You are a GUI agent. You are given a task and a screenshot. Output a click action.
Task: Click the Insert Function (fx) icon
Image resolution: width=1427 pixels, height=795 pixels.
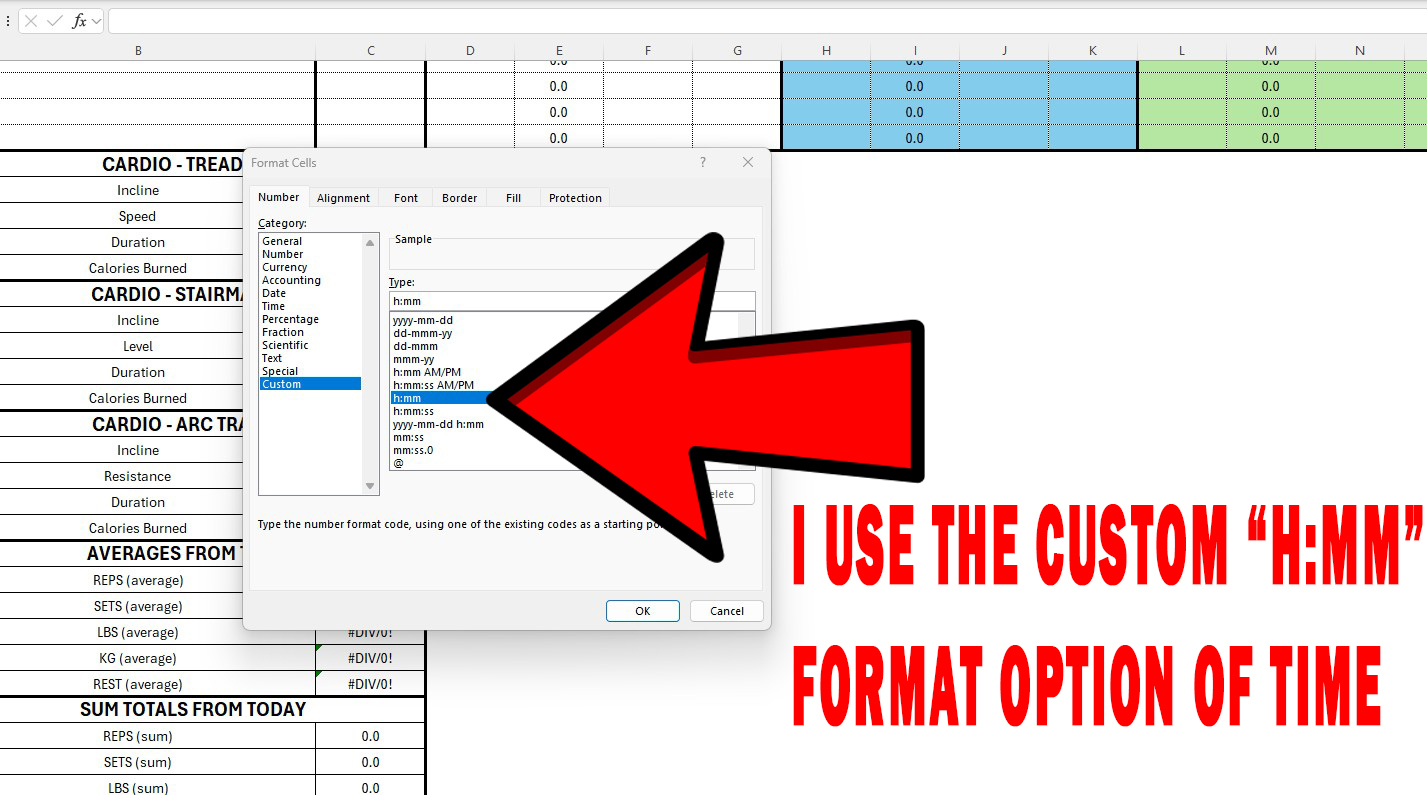click(x=78, y=20)
